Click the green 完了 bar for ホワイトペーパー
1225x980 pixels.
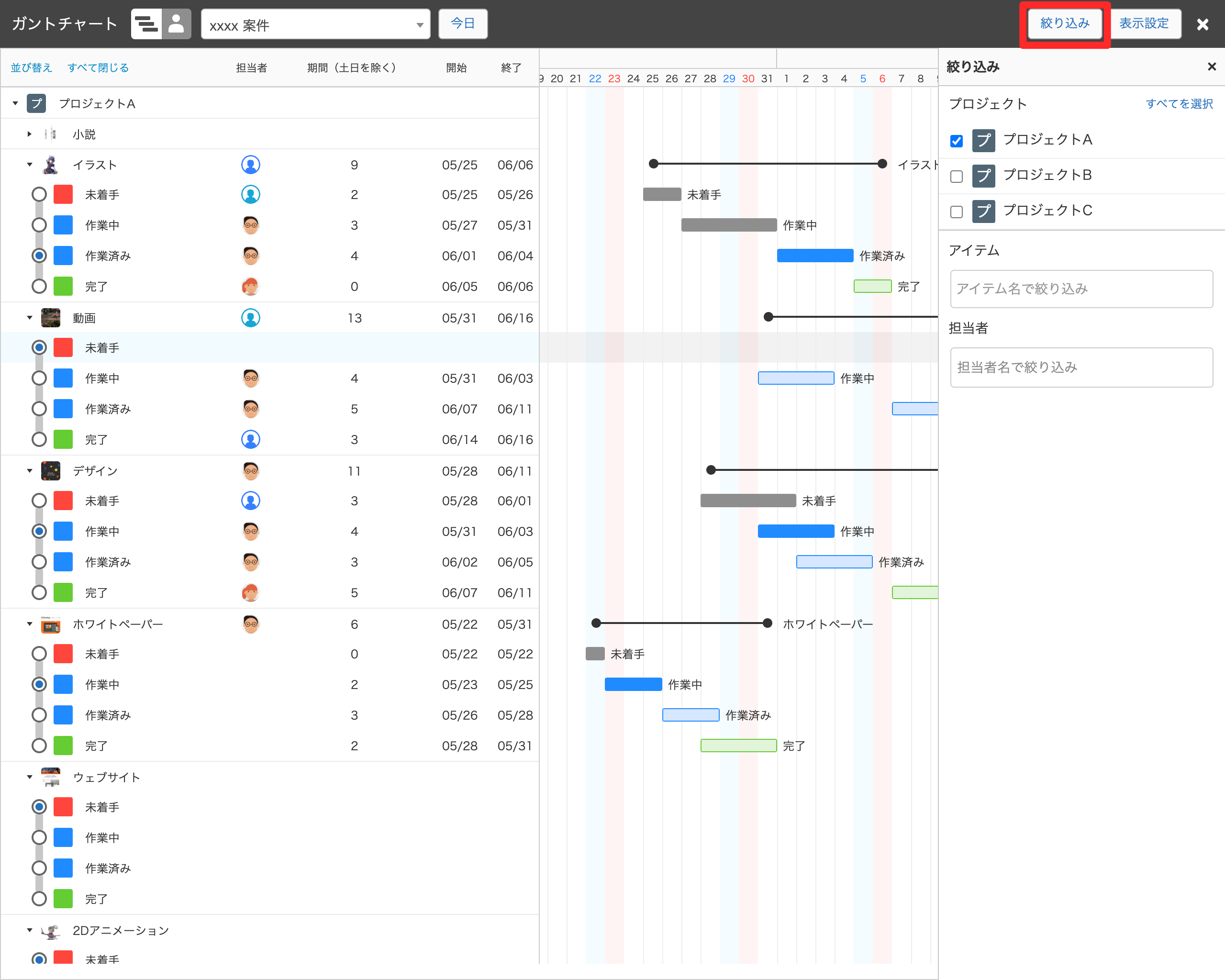tap(738, 746)
